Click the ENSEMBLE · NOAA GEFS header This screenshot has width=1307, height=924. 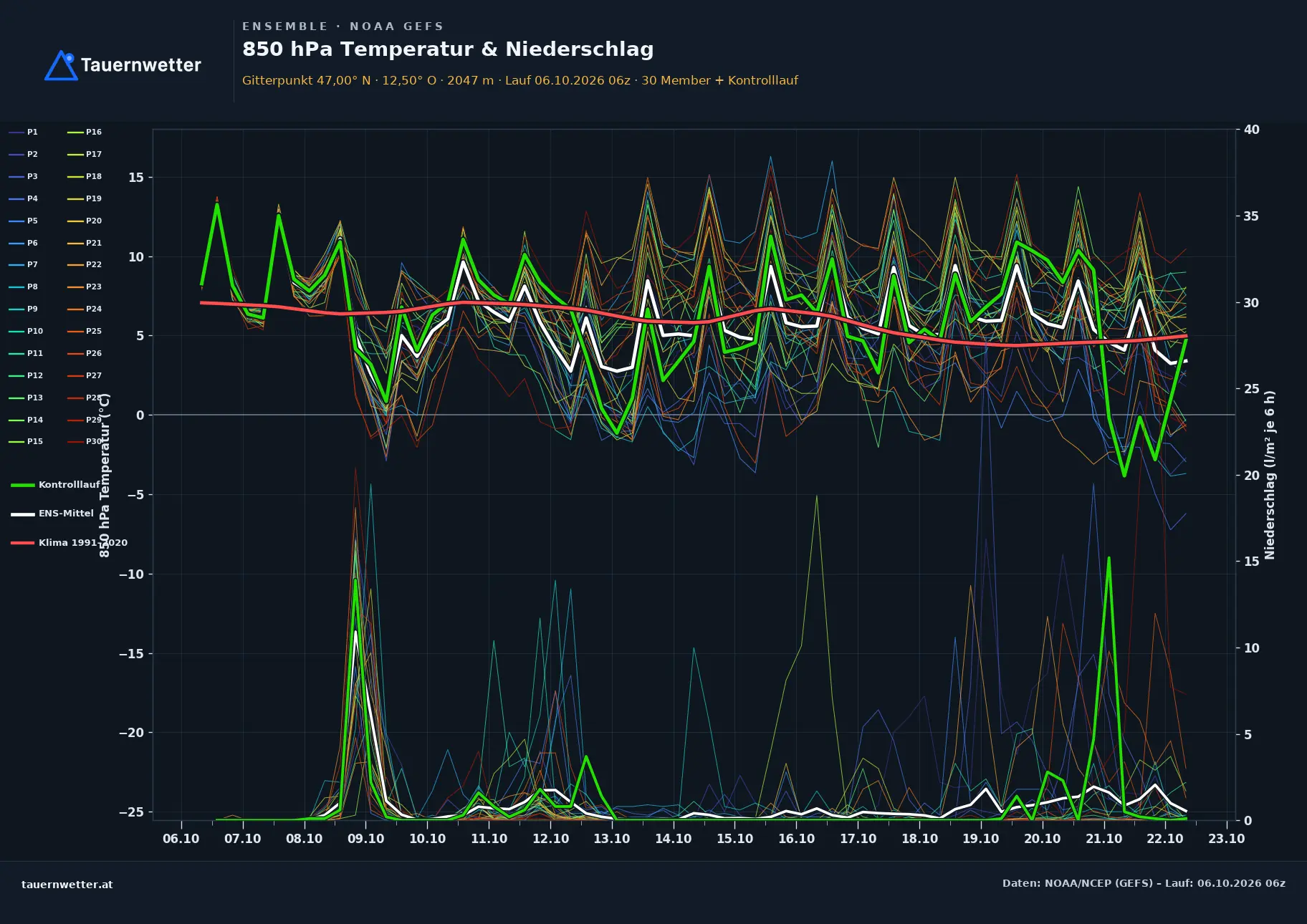(343, 27)
